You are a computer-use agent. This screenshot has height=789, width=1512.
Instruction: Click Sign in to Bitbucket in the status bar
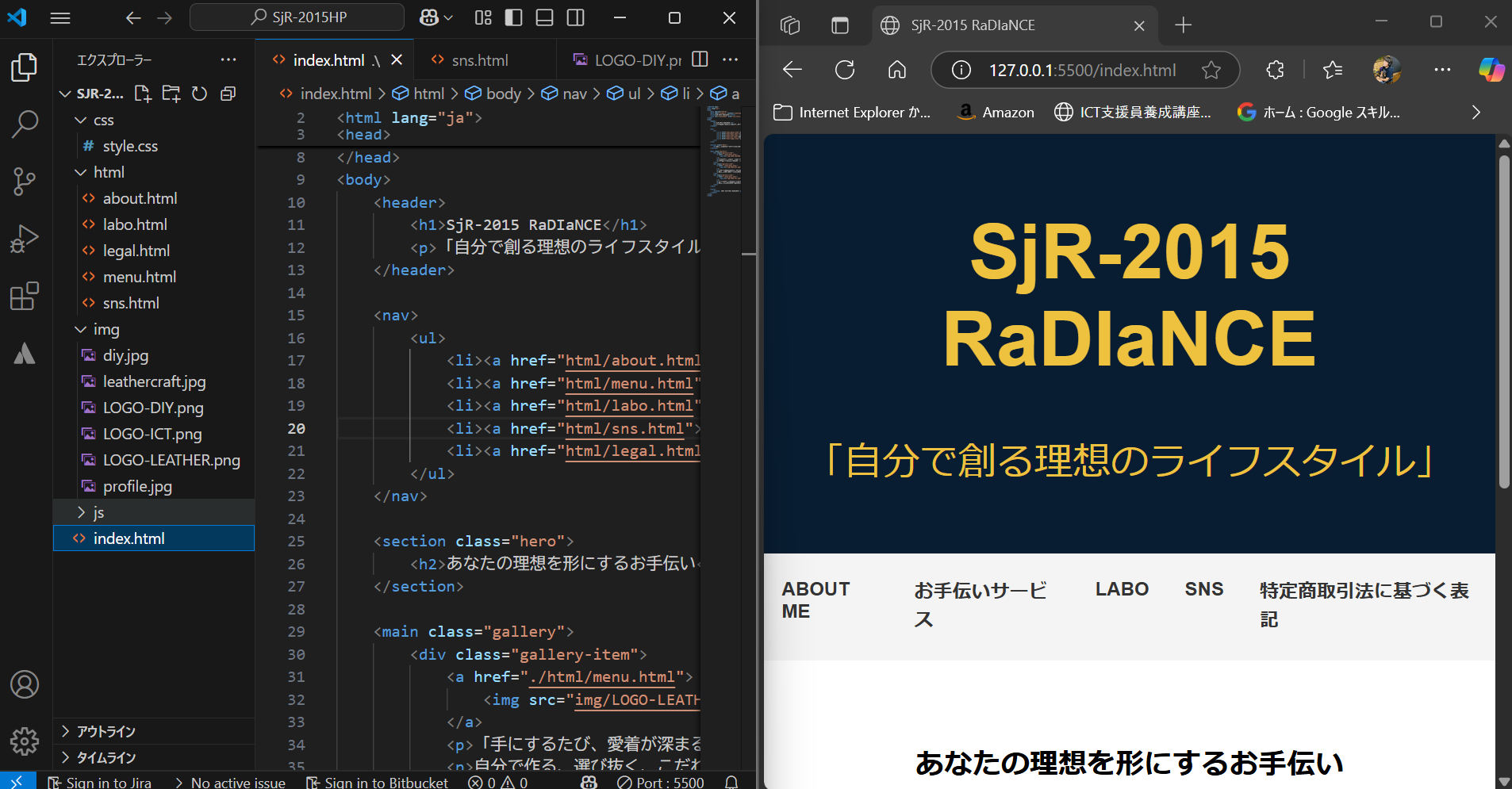tap(386, 782)
